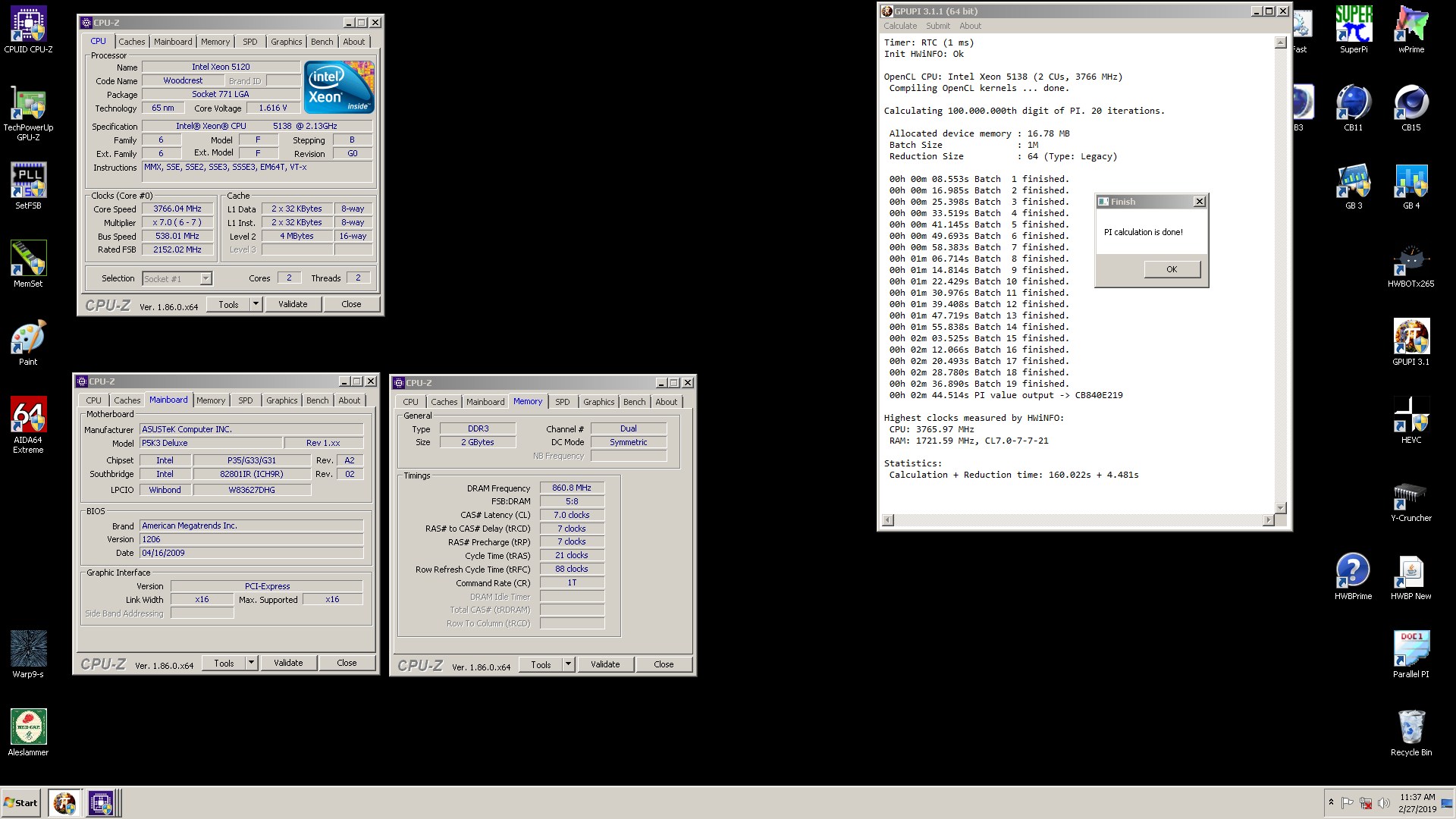Open the Parallel PI desktop shortcut

pos(1411,654)
